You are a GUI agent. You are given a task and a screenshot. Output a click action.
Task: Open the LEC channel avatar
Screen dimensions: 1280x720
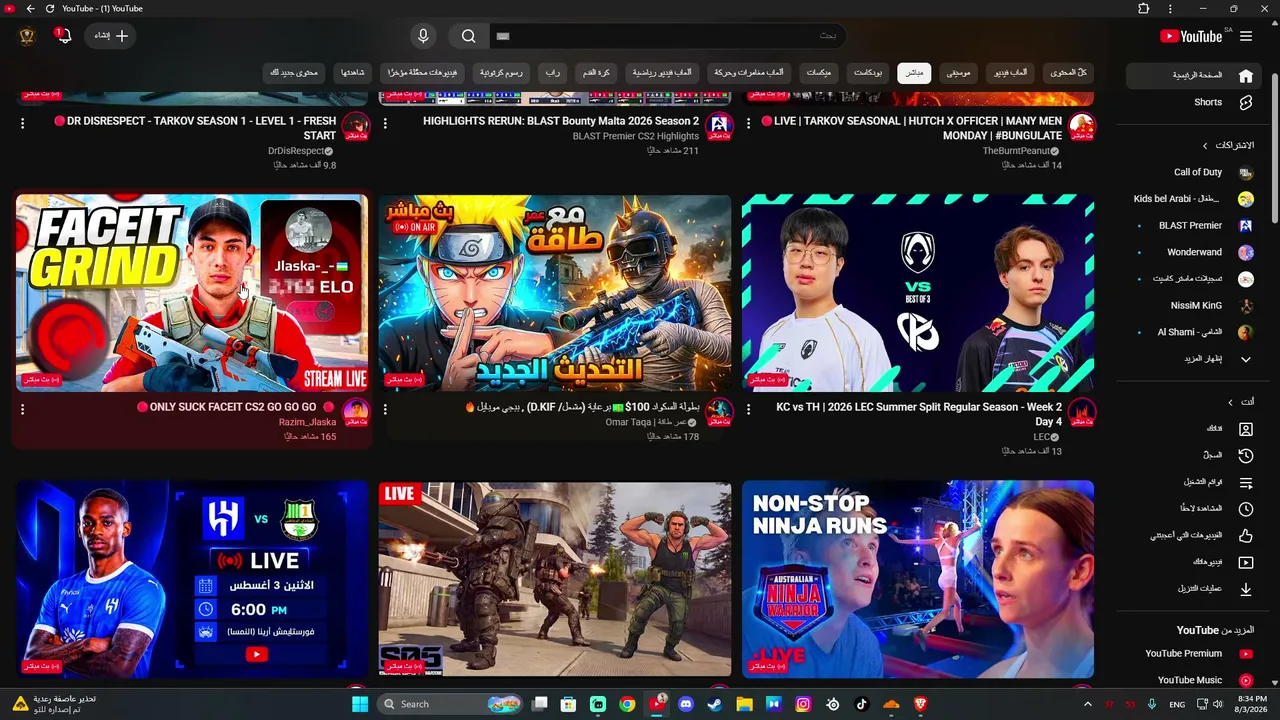pyautogui.click(x=1081, y=411)
